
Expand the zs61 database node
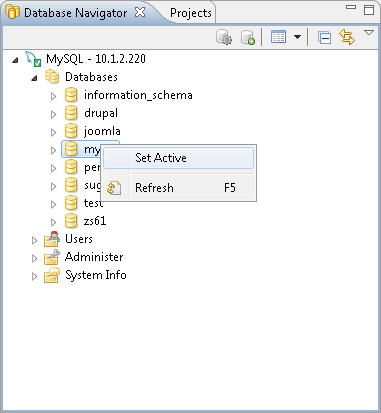tap(53, 222)
